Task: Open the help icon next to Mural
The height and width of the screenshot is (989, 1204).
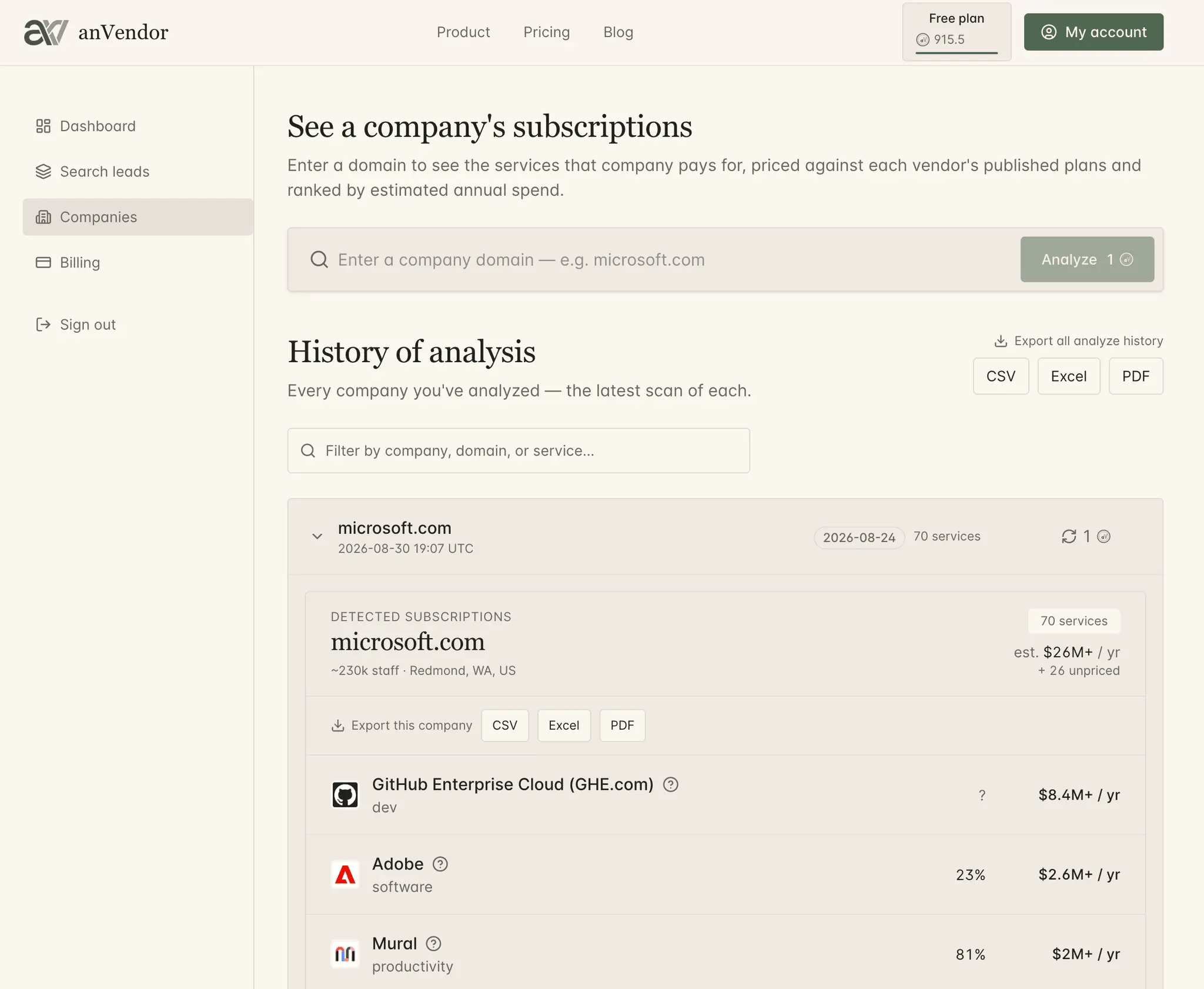Action: [x=433, y=944]
